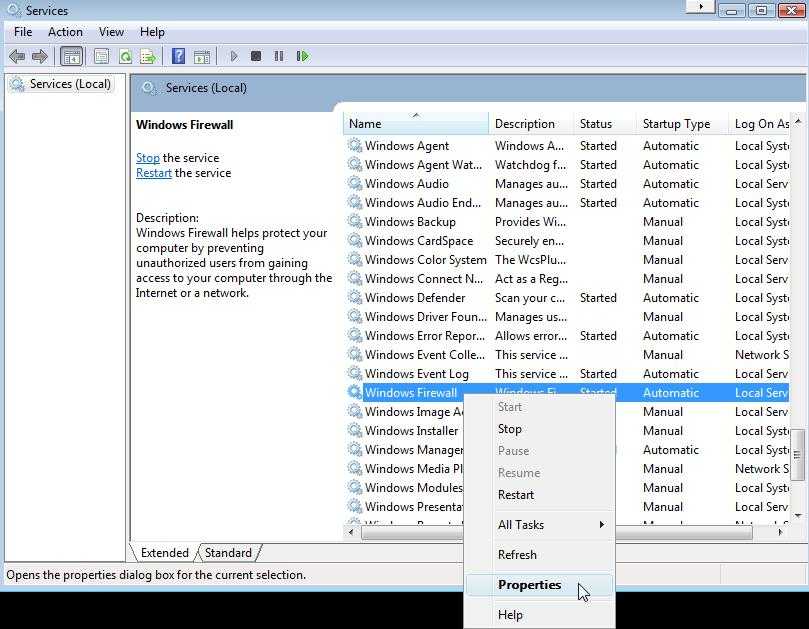The image size is (809, 629).
Task: Open the Help menu in menu bar
Action: tap(152, 32)
